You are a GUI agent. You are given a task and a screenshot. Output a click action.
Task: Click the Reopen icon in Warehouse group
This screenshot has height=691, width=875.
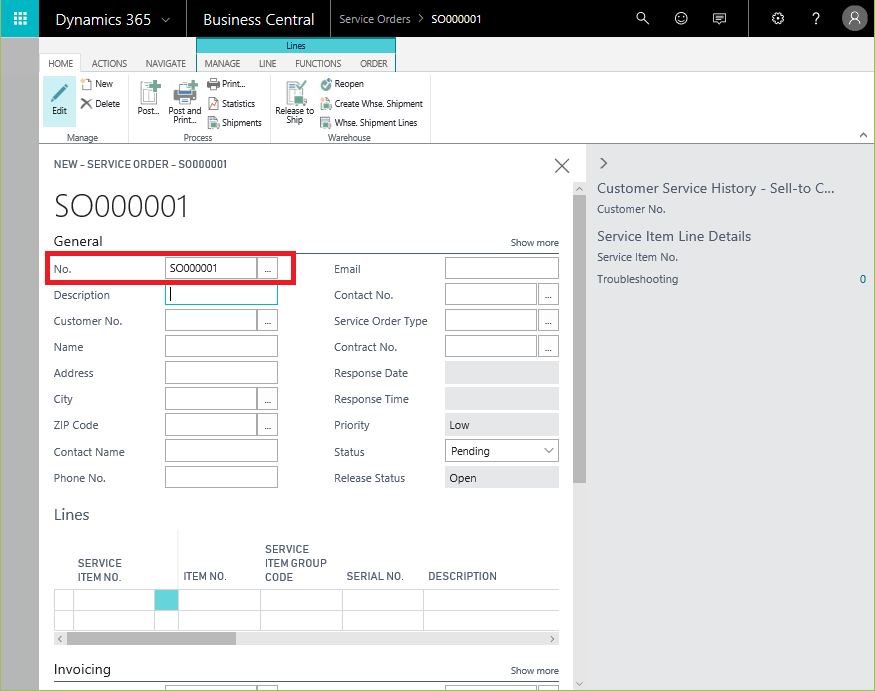pyautogui.click(x=342, y=84)
